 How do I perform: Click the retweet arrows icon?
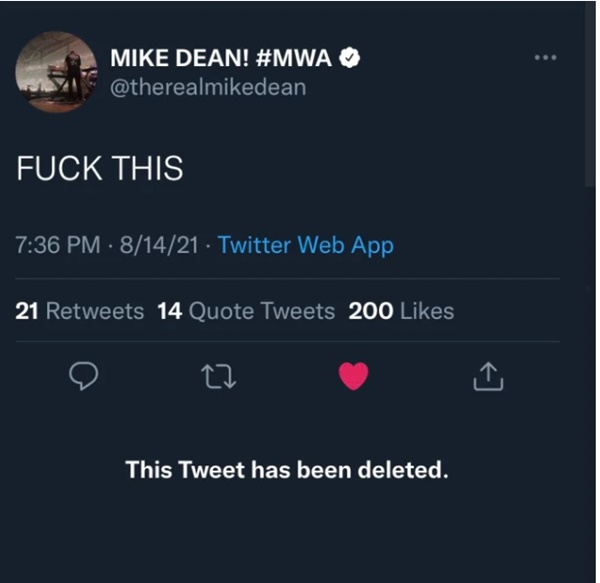tap(216, 376)
